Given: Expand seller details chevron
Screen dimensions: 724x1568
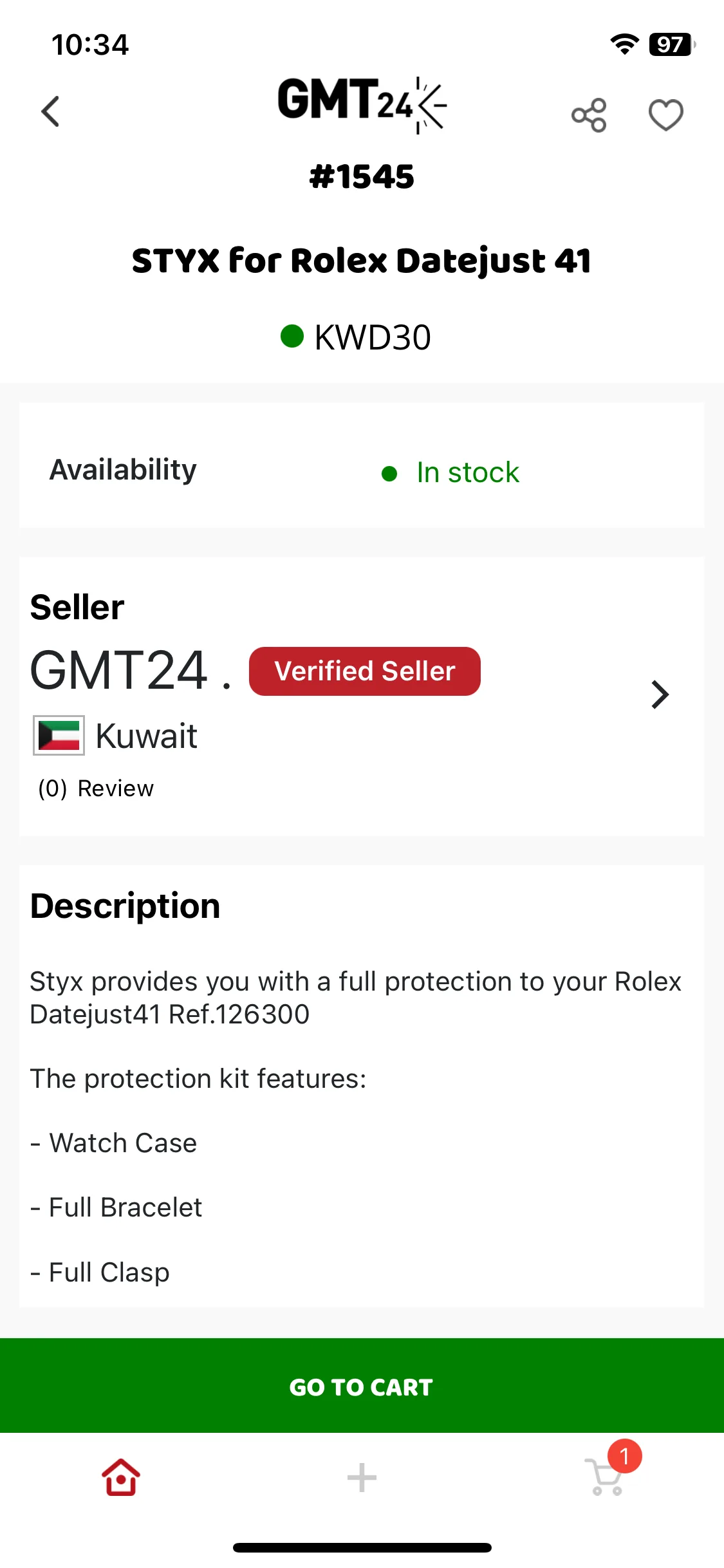Looking at the screenshot, I should 660,695.
